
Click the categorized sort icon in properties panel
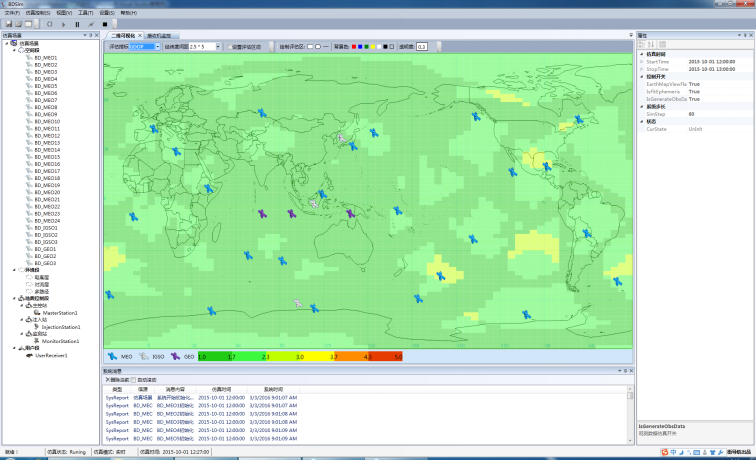point(642,44)
